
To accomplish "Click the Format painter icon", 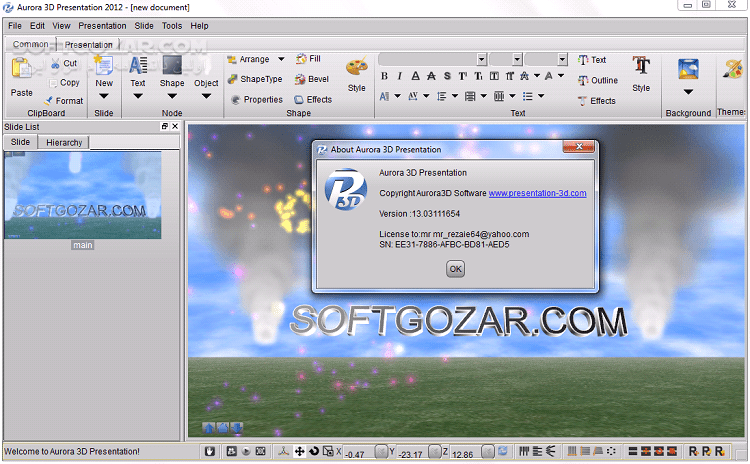I will [x=49, y=101].
